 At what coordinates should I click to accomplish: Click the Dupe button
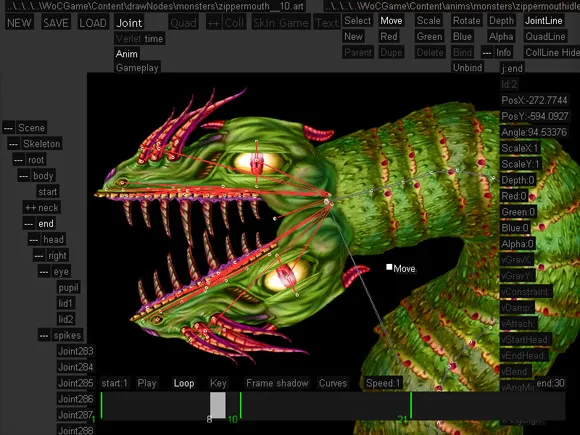[391, 52]
